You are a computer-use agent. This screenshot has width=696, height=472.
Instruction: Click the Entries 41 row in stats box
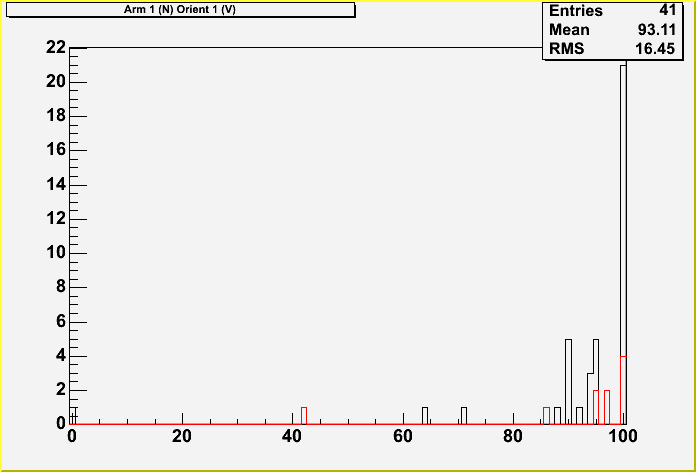tap(613, 10)
